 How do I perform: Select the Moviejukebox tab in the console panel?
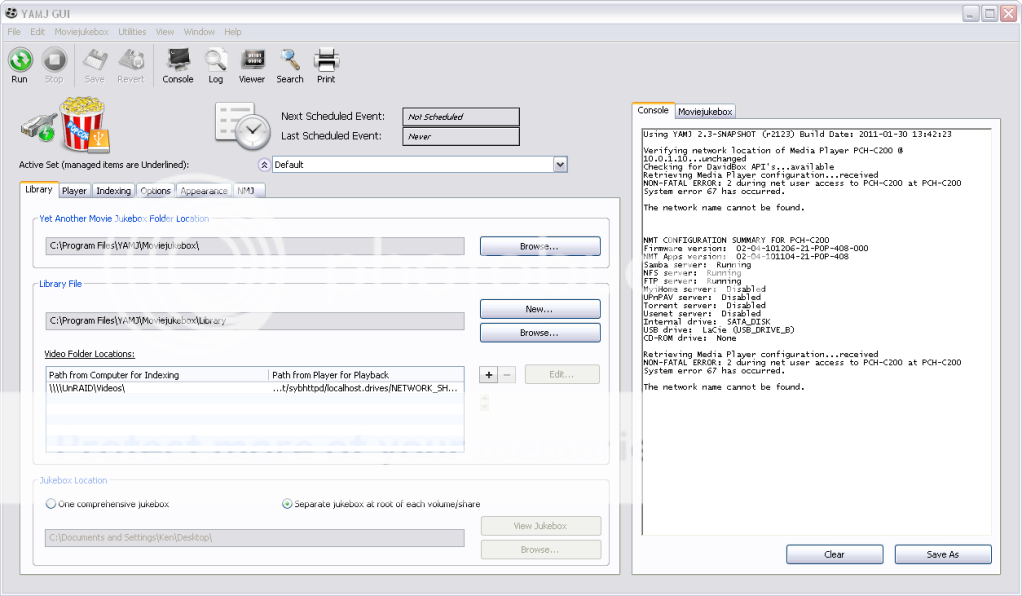tap(704, 111)
